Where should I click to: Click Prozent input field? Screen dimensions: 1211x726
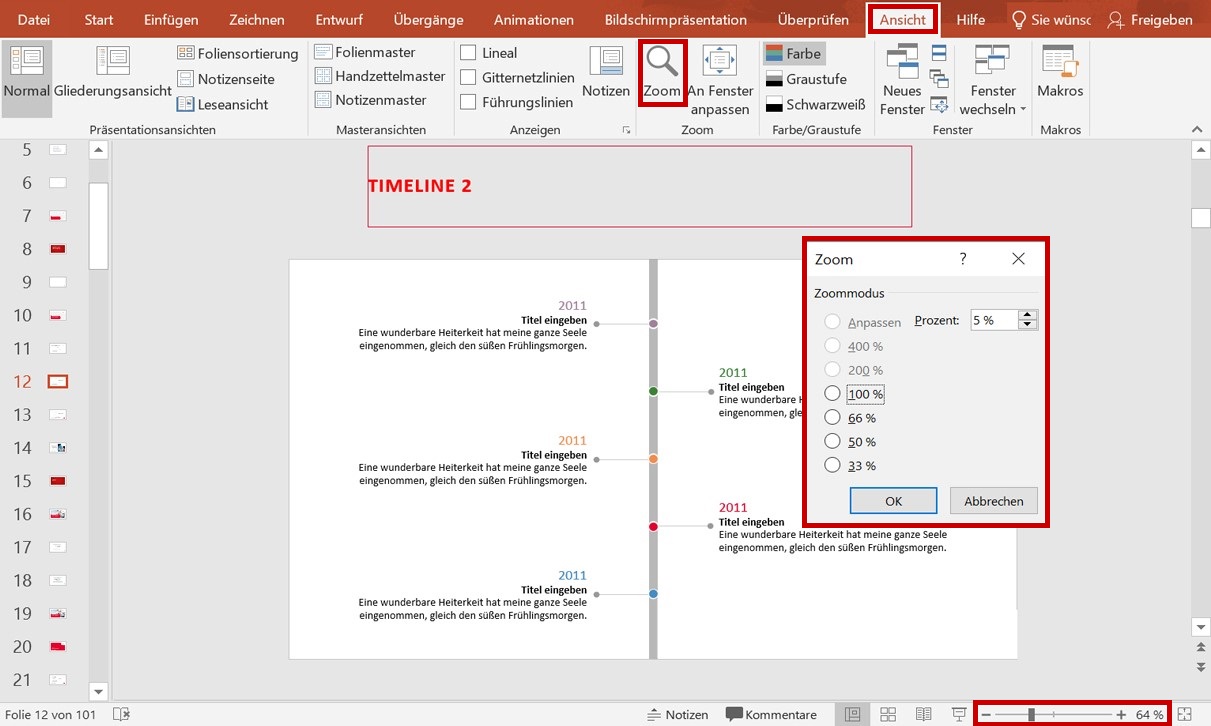(994, 320)
